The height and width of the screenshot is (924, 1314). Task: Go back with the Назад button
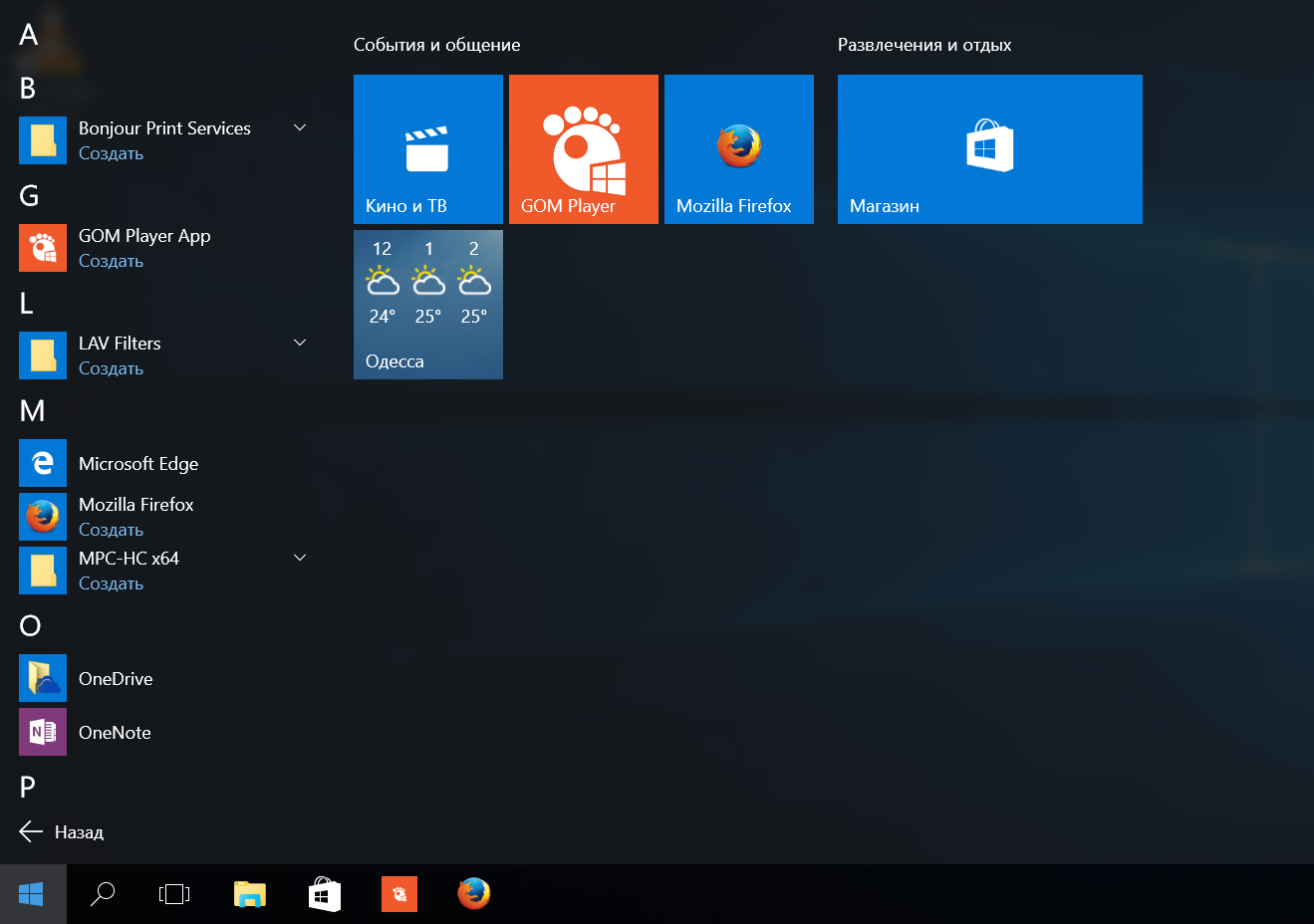[x=62, y=832]
